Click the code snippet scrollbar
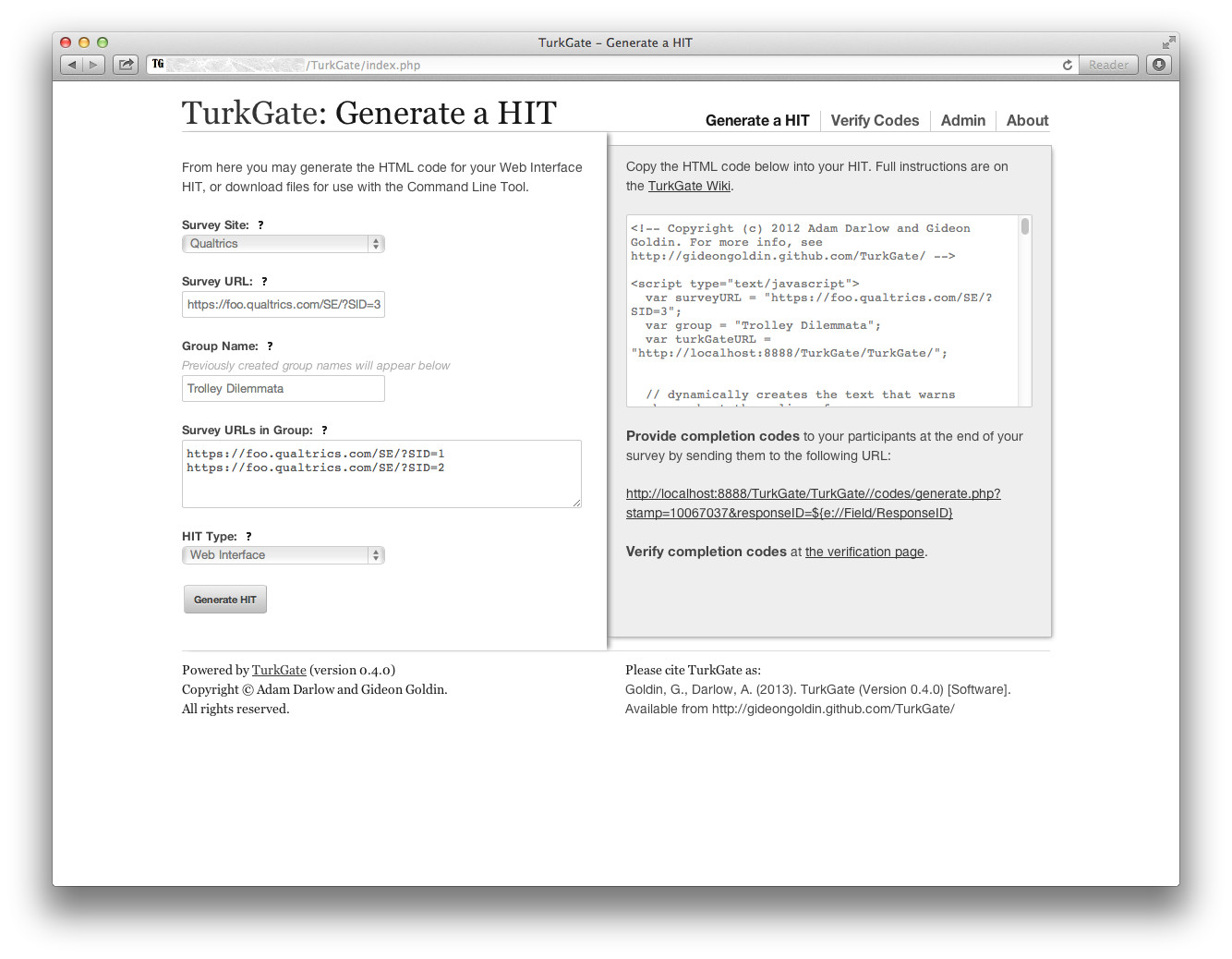The image size is (1232, 959). click(x=1025, y=226)
